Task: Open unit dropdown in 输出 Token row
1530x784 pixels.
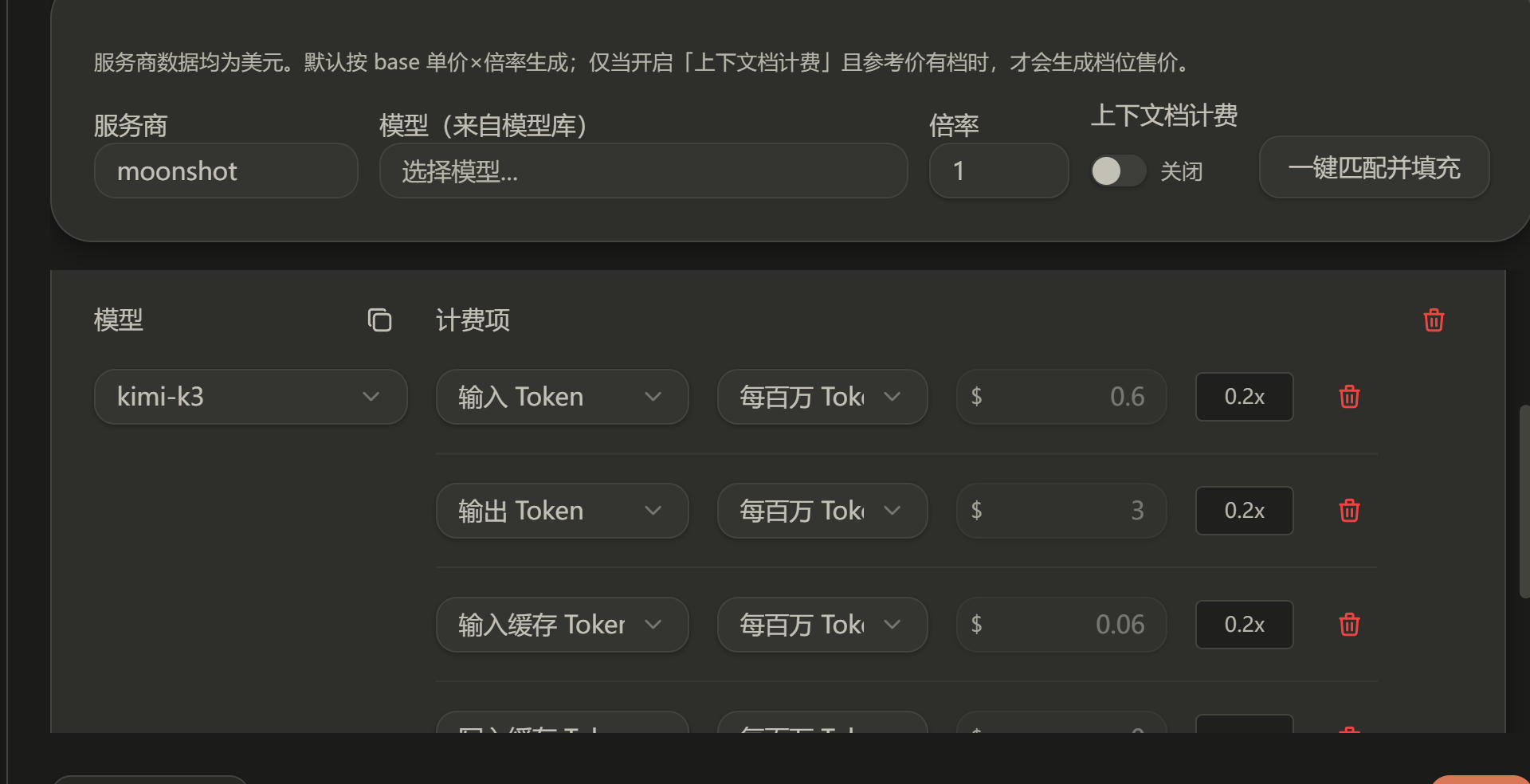Action: pos(822,511)
